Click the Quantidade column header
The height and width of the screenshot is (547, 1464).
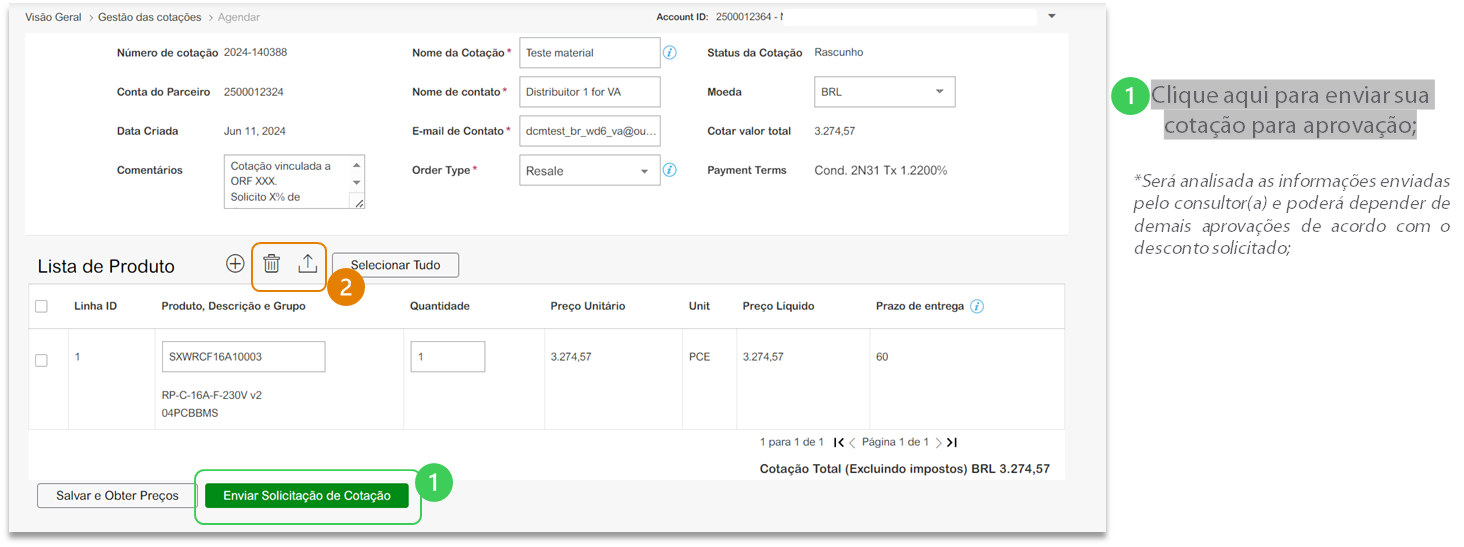(x=440, y=306)
